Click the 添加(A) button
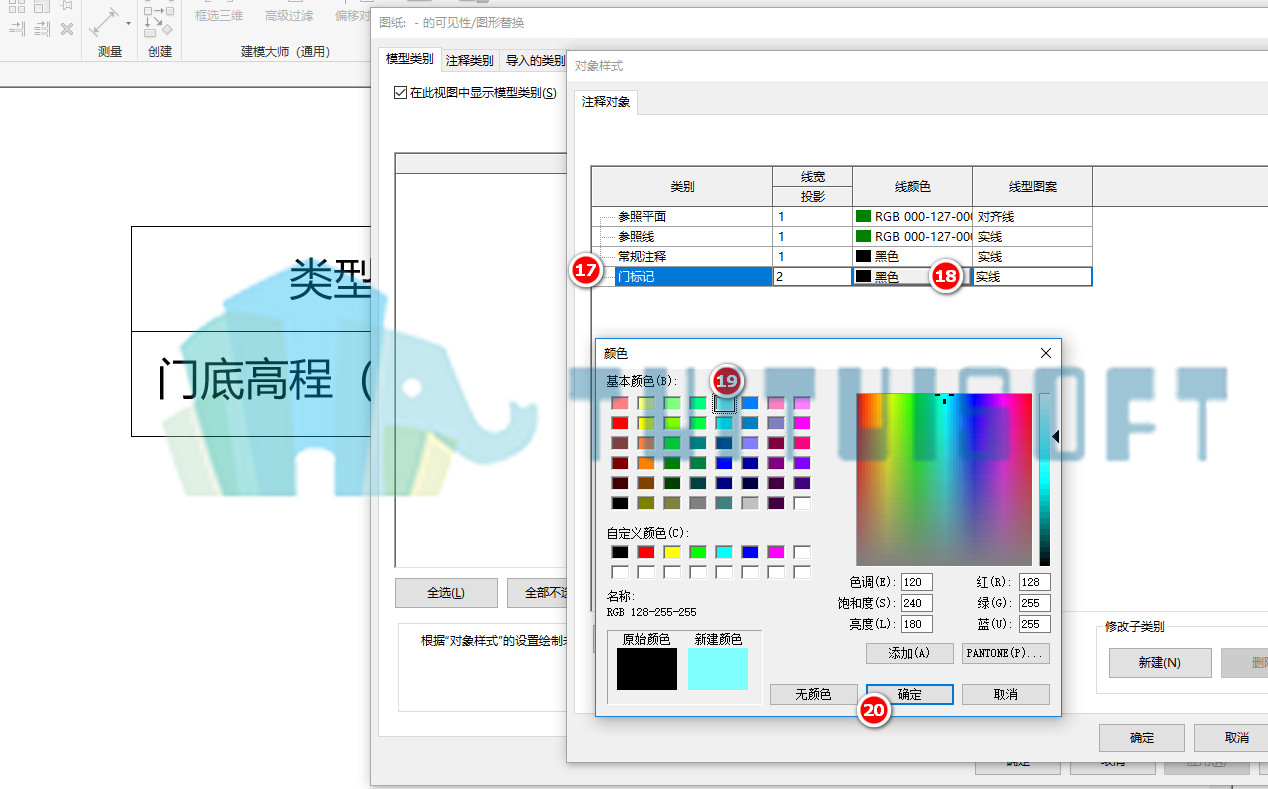This screenshot has height=789, width=1268. (x=909, y=653)
